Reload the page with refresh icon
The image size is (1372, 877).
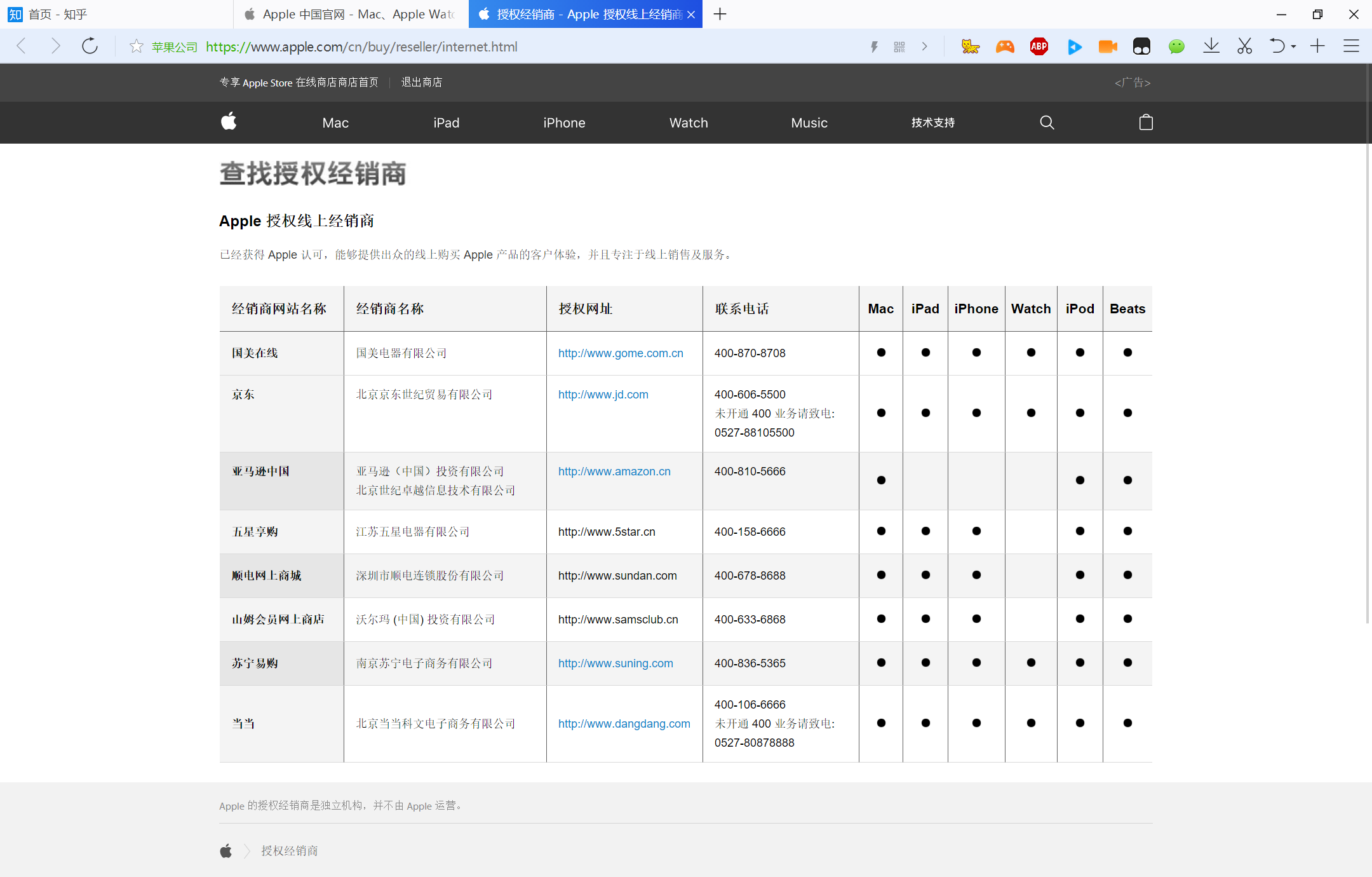pos(90,46)
